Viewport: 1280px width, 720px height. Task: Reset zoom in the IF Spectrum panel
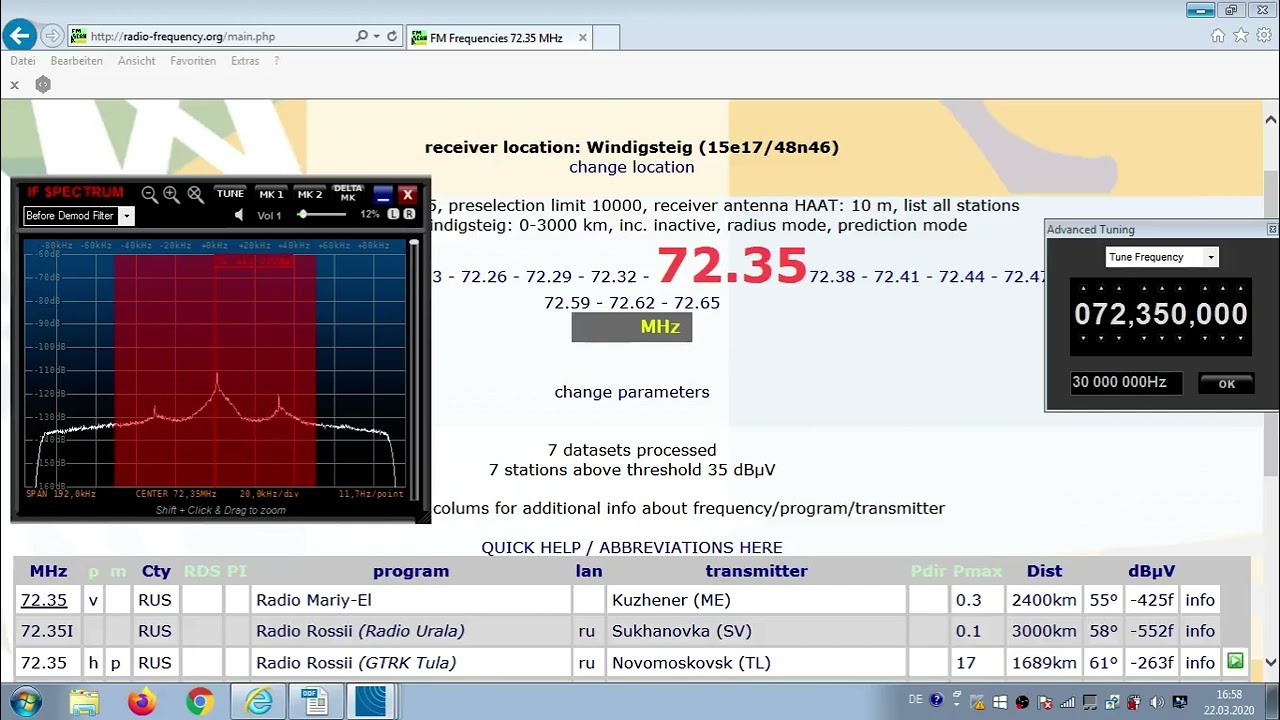[x=195, y=194]
